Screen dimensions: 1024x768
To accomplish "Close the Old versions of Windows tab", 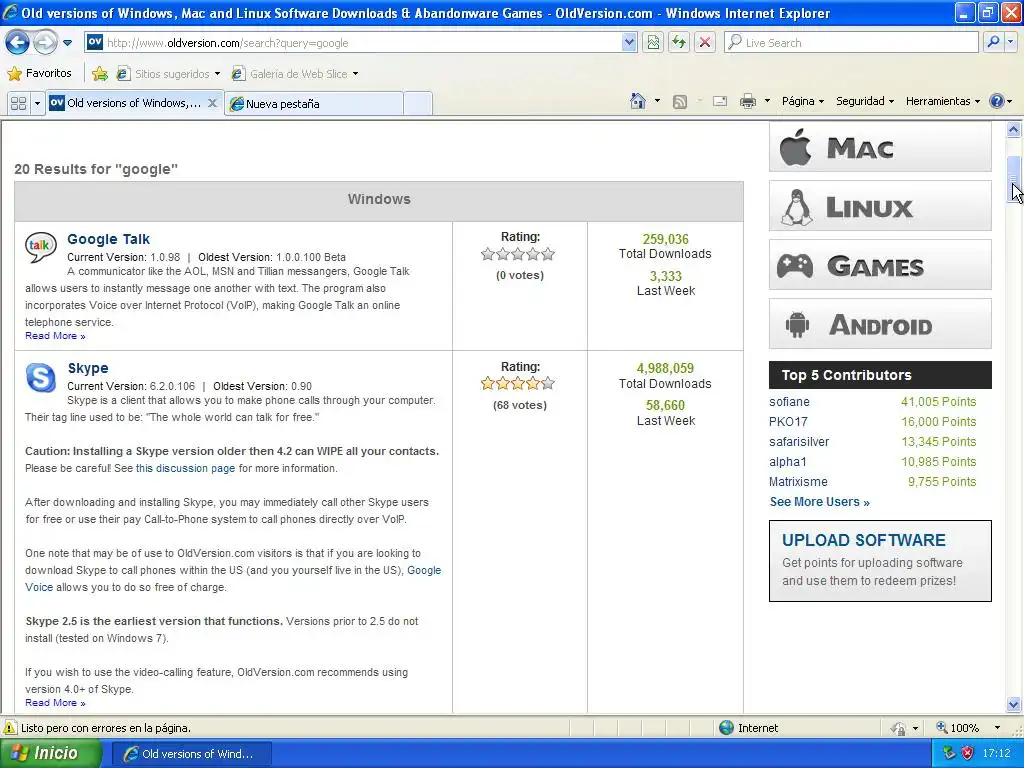I will [x=212, y=103].
